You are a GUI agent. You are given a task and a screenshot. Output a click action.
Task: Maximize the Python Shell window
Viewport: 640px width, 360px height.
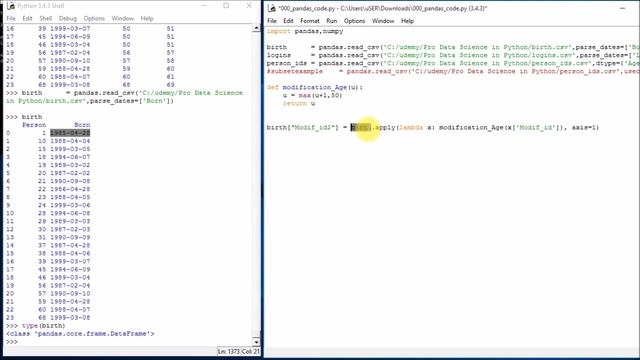[226, 6]
